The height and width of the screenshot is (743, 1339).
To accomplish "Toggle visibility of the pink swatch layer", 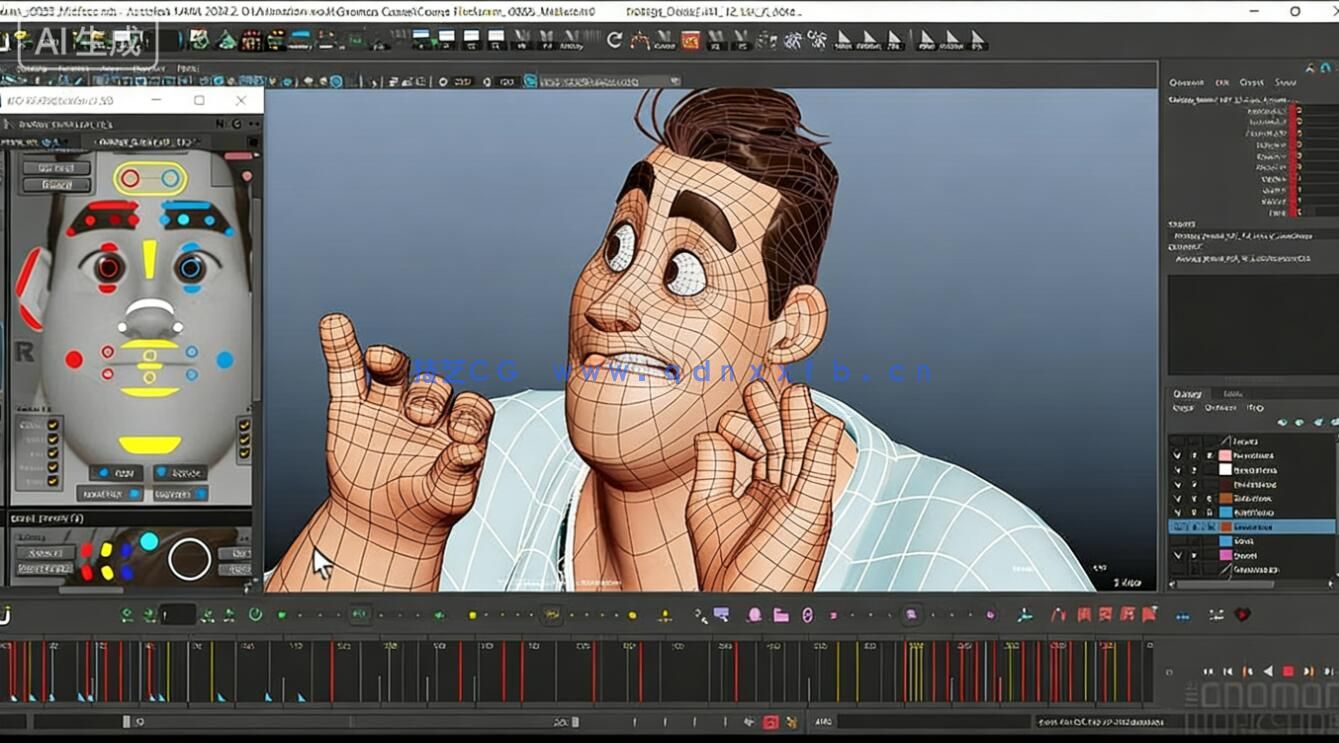I will [x=1177, y=456].
